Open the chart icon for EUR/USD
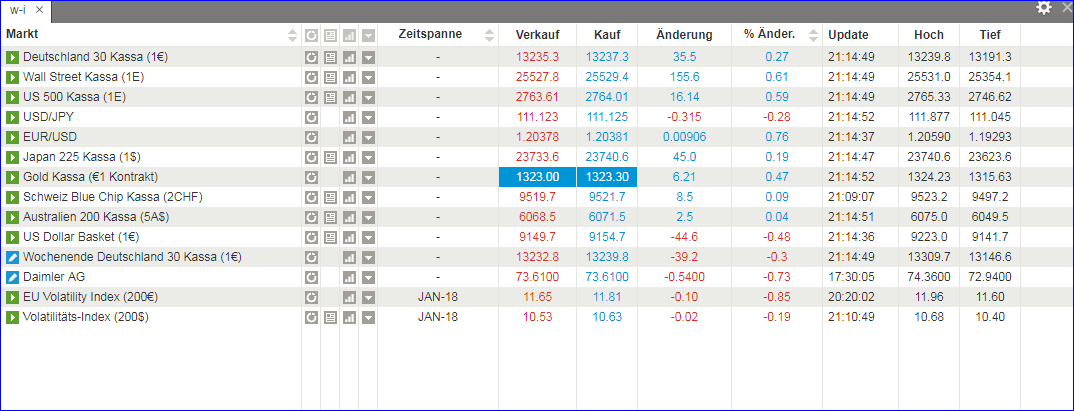This screenshot has width=1074, height=411. pos(349,137)
